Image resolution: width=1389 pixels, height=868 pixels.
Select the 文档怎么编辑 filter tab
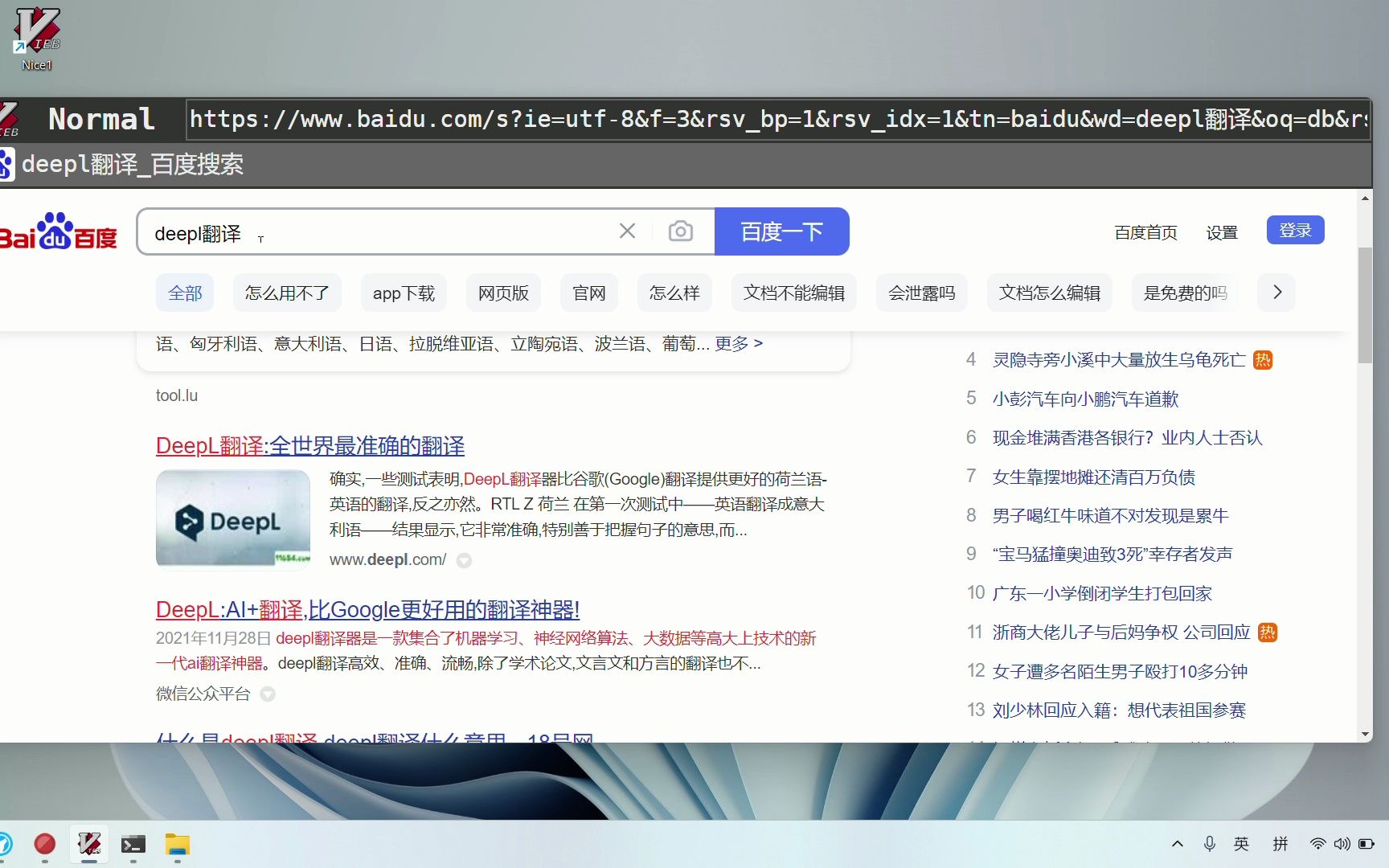pos(1050,293)
